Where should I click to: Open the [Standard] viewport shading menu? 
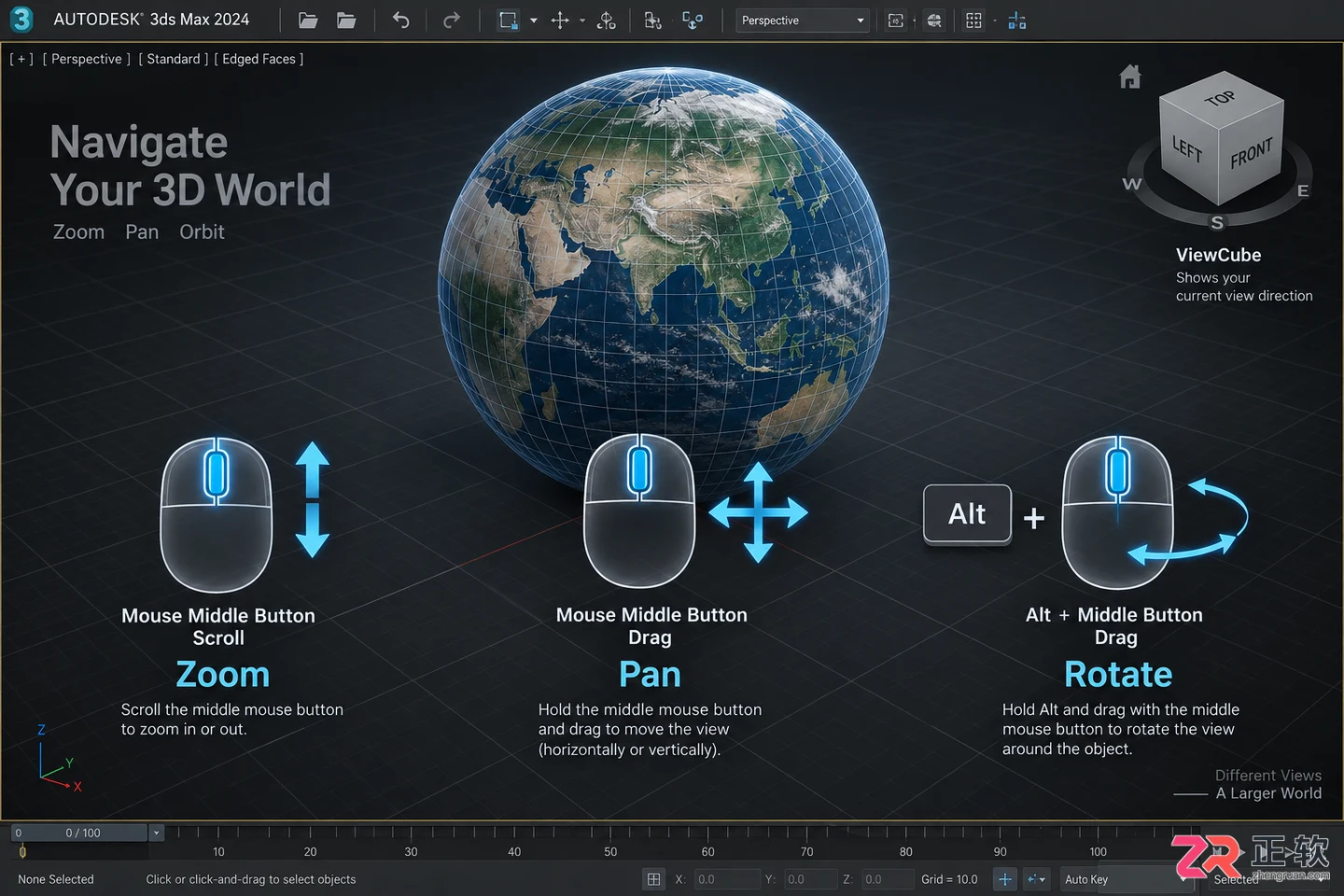(174, 59)
